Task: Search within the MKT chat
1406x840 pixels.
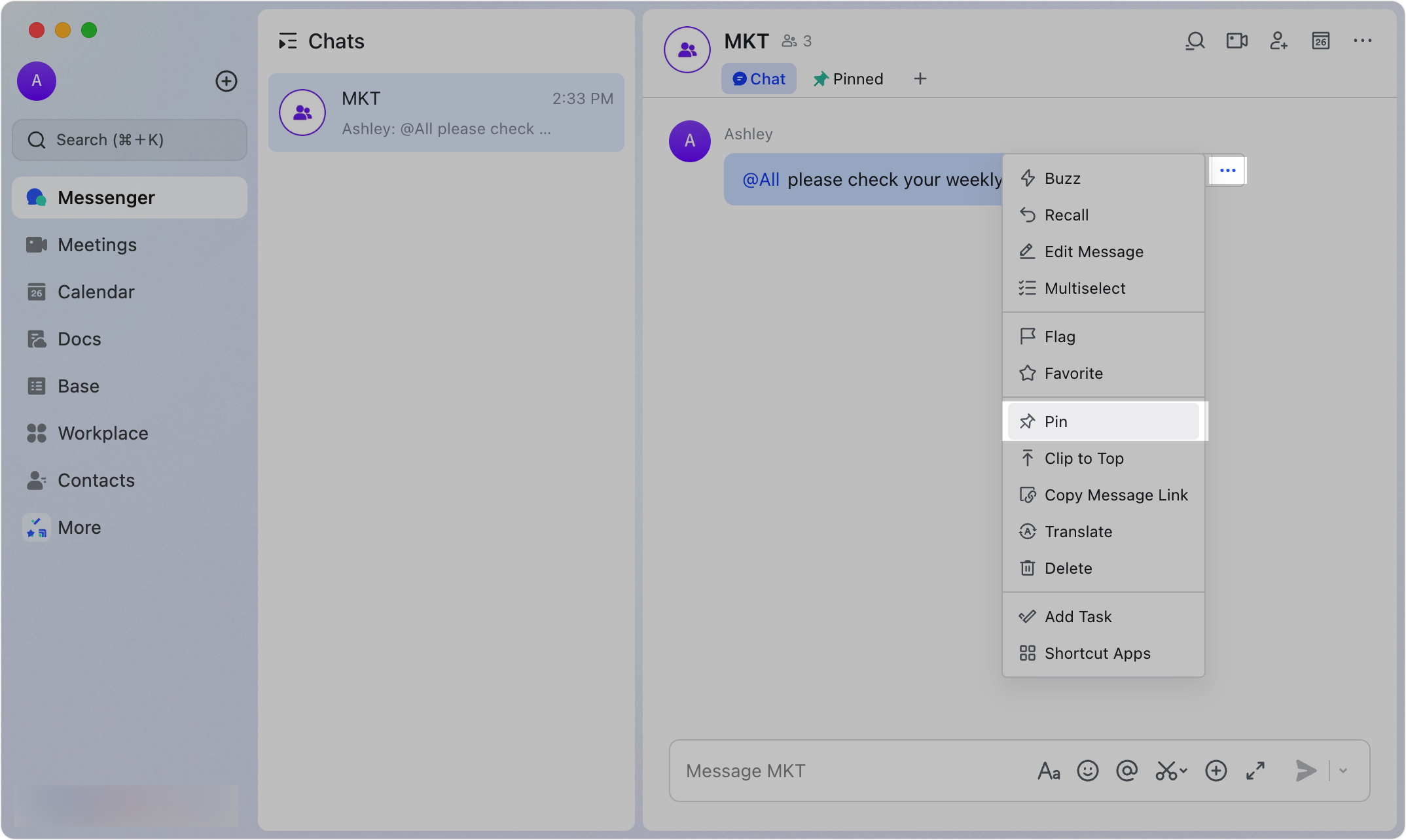Action: point(1195,41)
